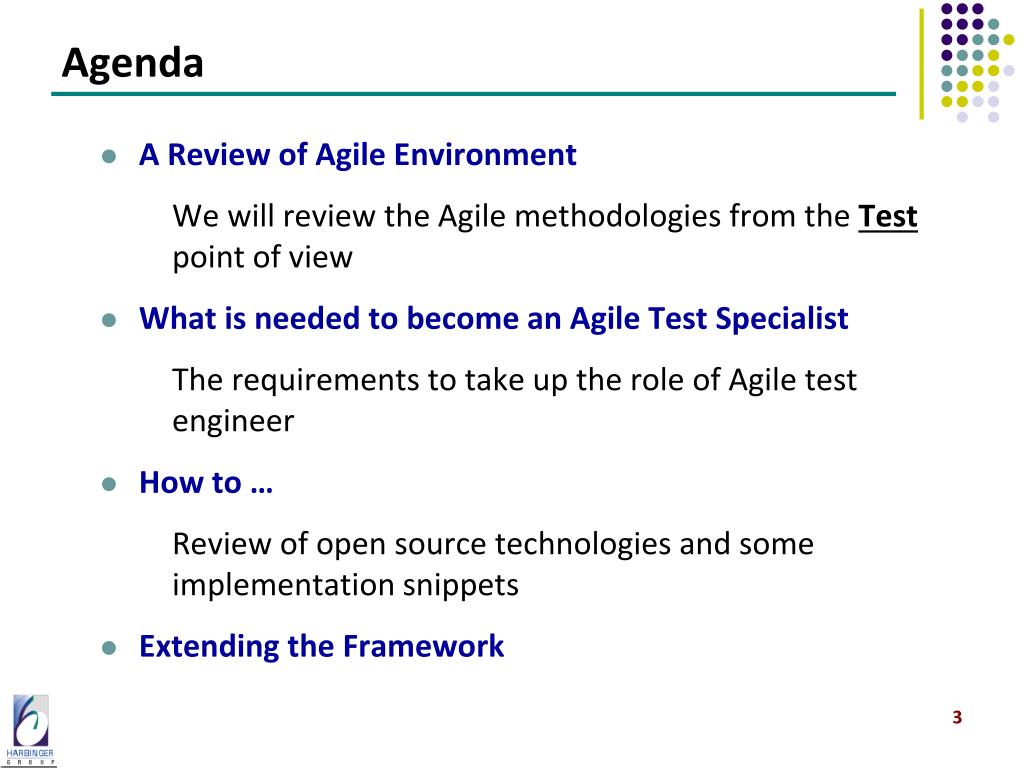Click the text 'point of view'
The image size is (1024, 768).
coord(262,257)
